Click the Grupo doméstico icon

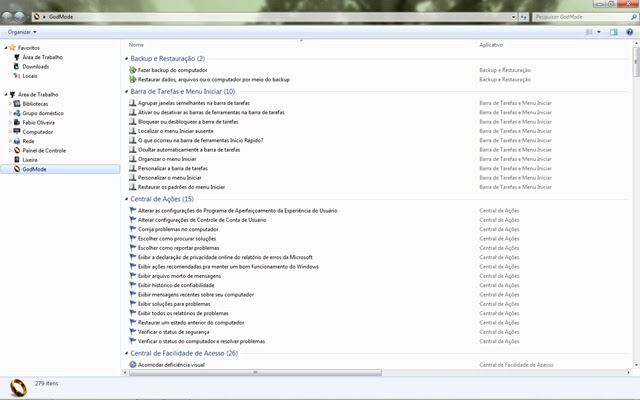17,113
